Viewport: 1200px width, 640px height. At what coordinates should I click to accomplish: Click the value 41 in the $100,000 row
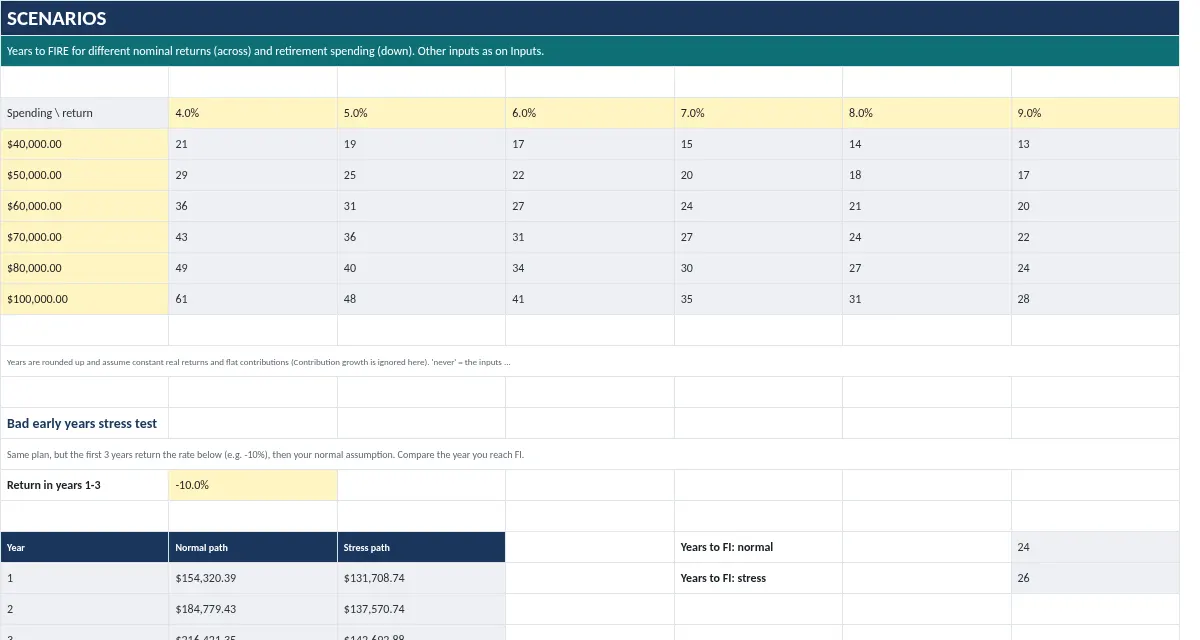[x=590, y=299]
